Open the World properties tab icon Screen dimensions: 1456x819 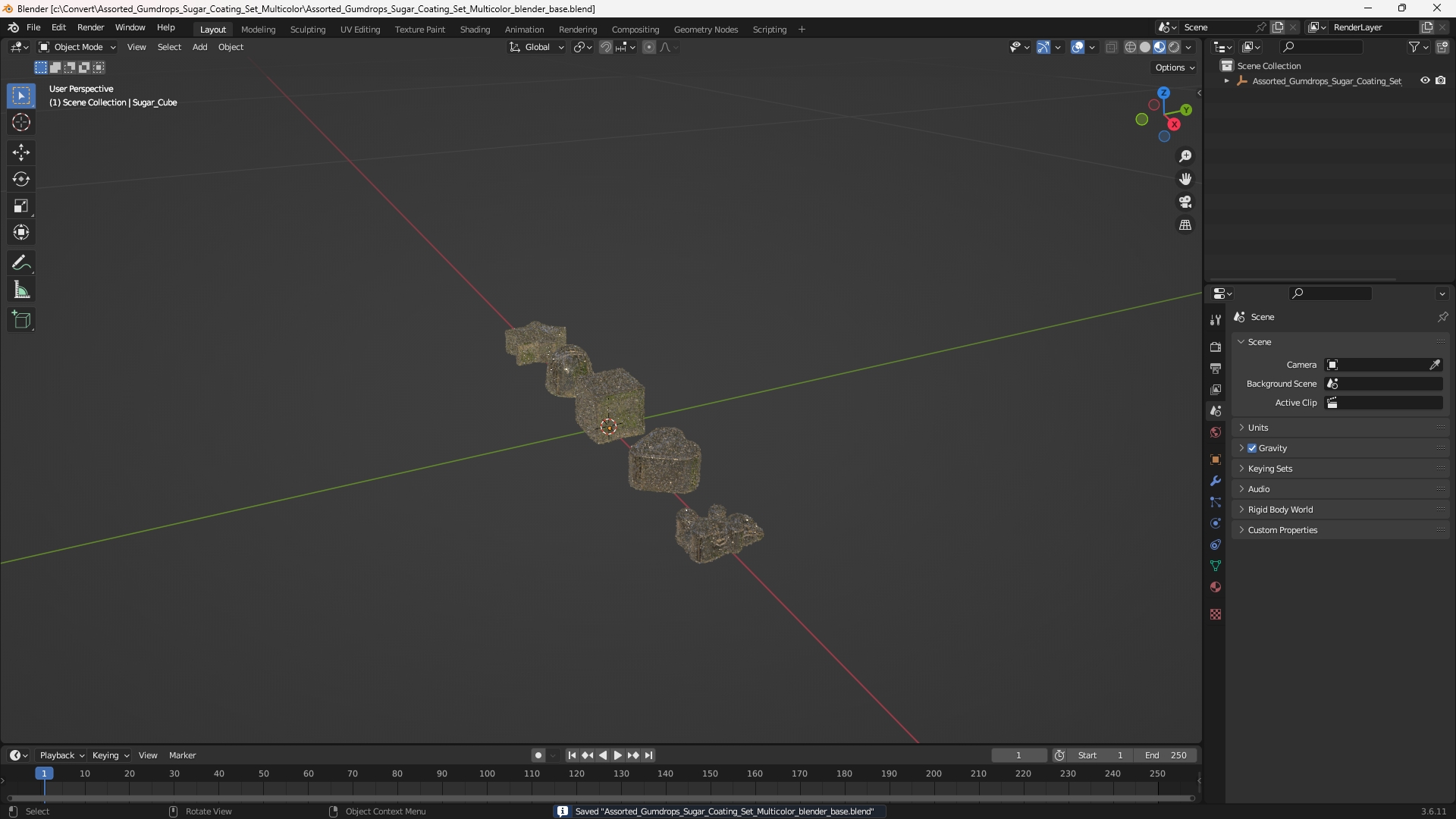click(x=1216, y=432)
